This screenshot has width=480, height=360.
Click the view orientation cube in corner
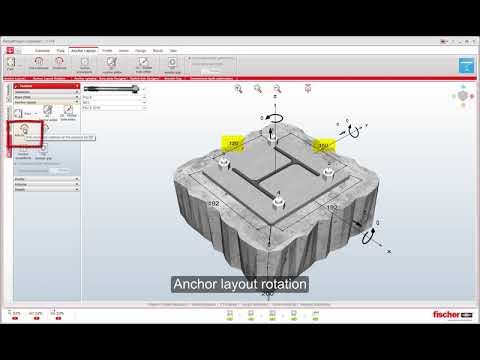pyautogui.click(x=463, y=96)
